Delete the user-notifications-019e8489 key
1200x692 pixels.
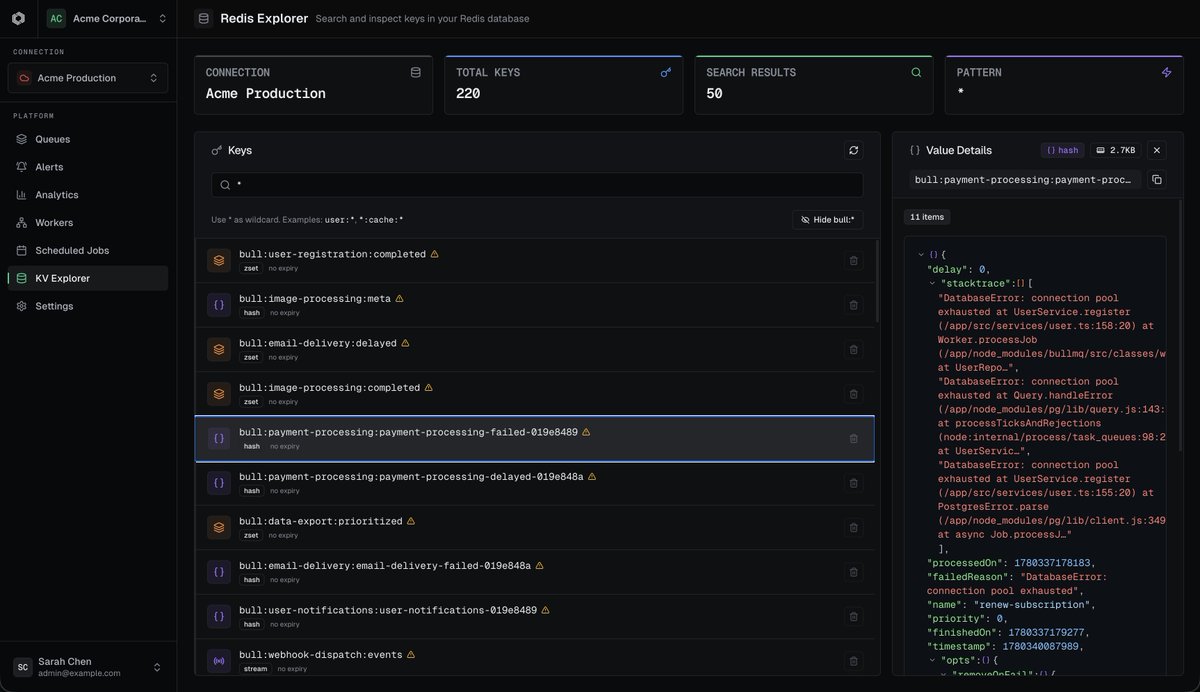point(853,616)
